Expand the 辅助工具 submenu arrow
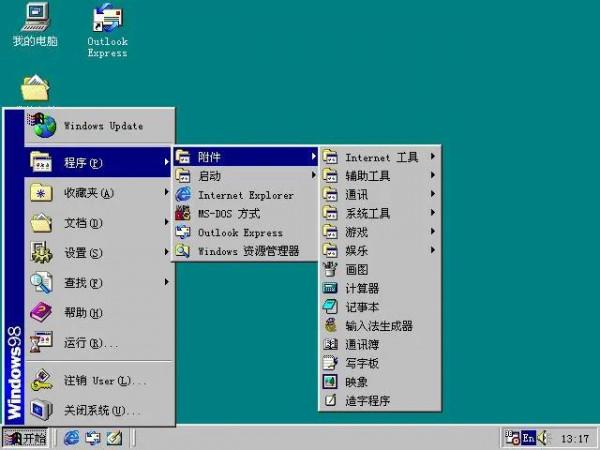The width and height of the screenshot is (600, 450). point(433,175)
